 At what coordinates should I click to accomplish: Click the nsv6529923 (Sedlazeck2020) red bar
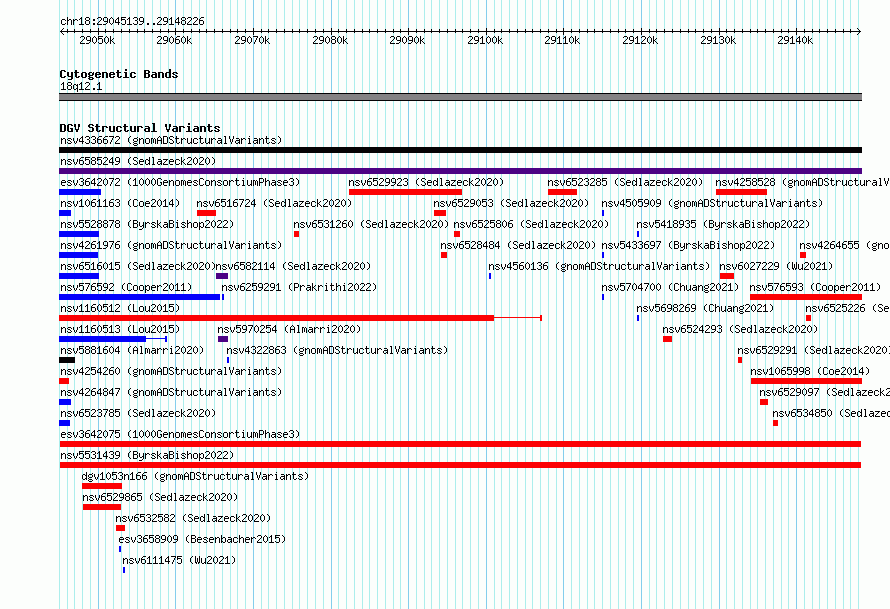point(405,192)
